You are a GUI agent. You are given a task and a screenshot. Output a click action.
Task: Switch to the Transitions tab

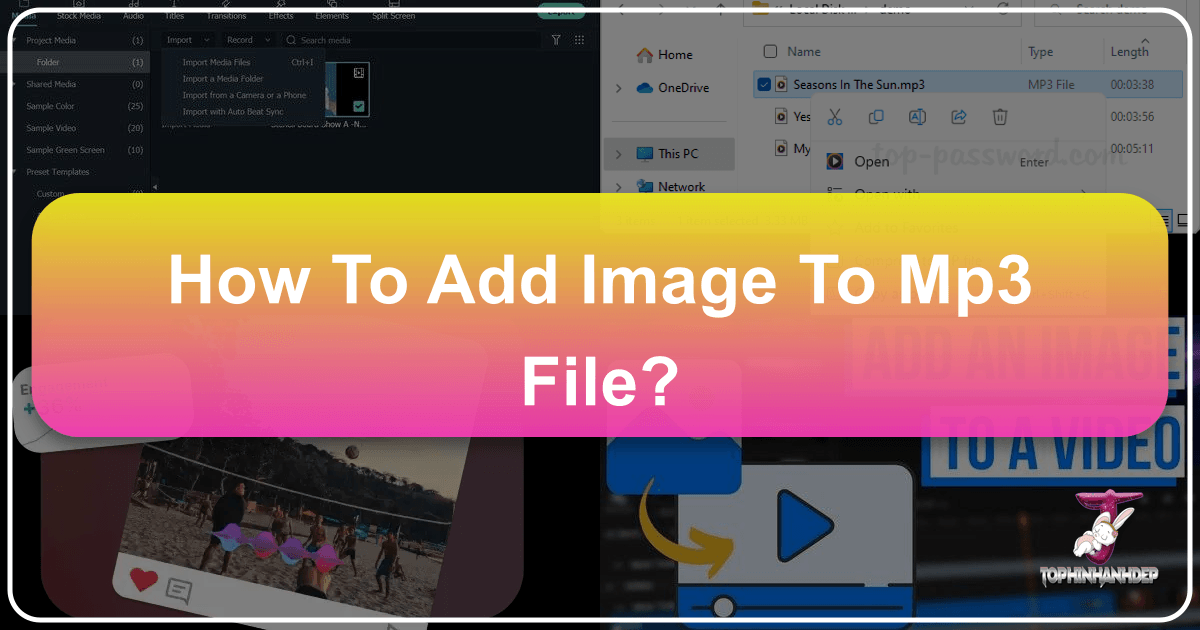(x=226, y=16)
